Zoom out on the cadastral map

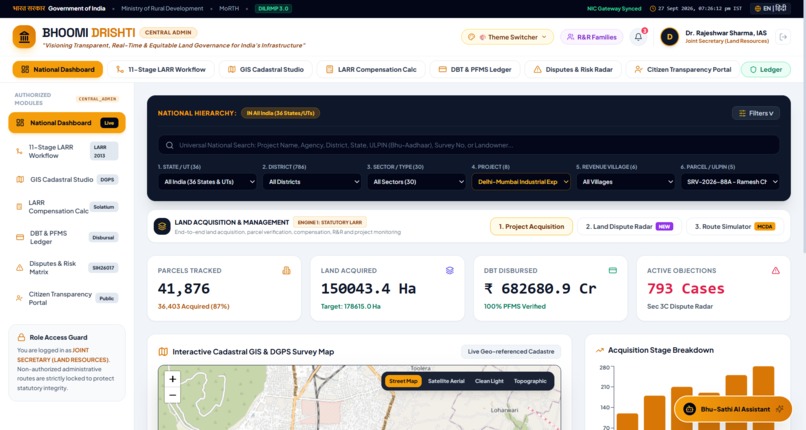click(173, 395)
